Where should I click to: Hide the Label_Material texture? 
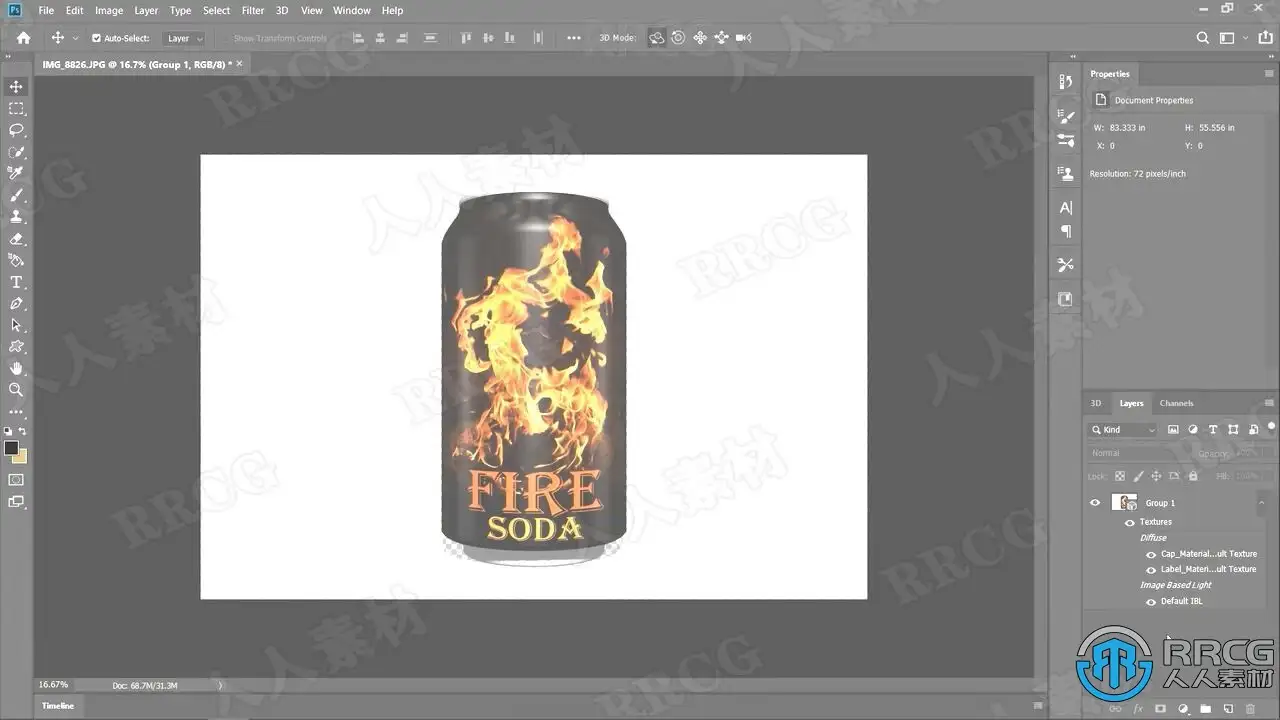pos(1151,569)
